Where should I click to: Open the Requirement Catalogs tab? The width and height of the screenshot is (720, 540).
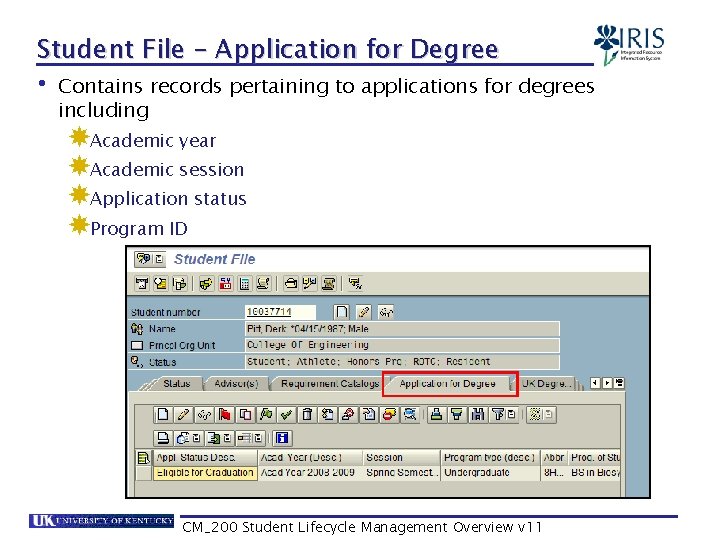(330, 383)
